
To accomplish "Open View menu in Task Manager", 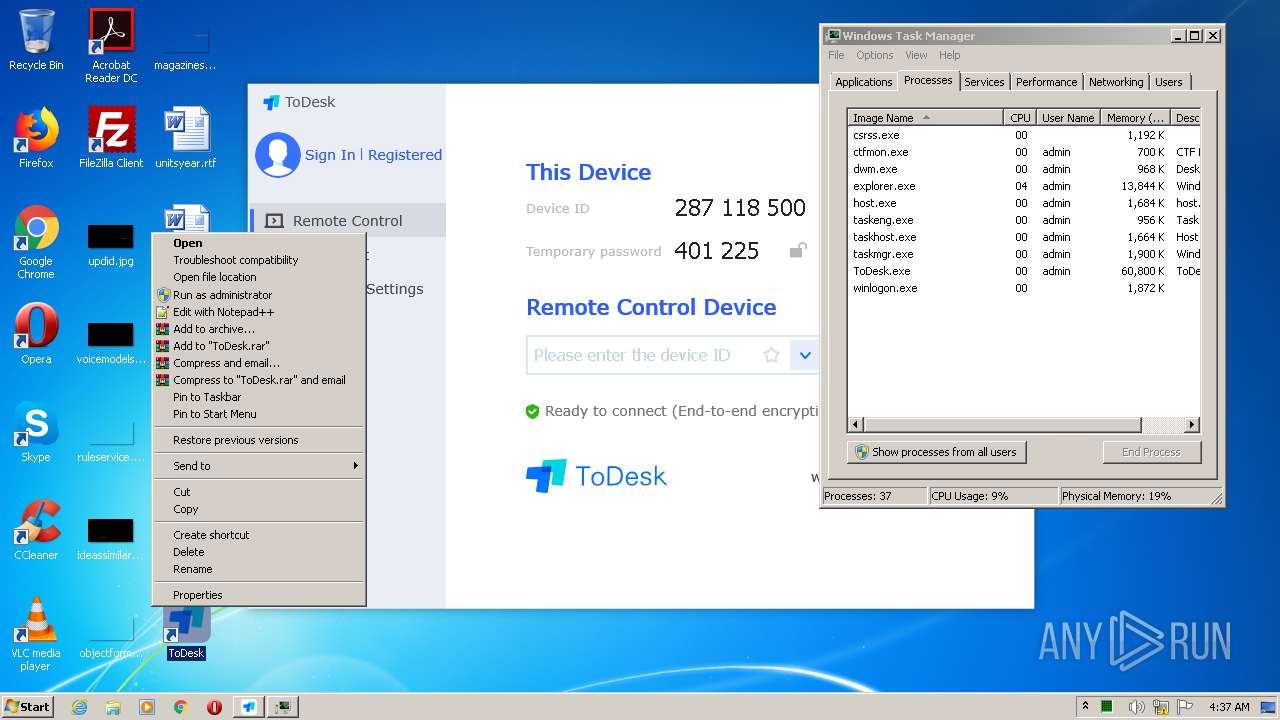I will click(916, 55).
